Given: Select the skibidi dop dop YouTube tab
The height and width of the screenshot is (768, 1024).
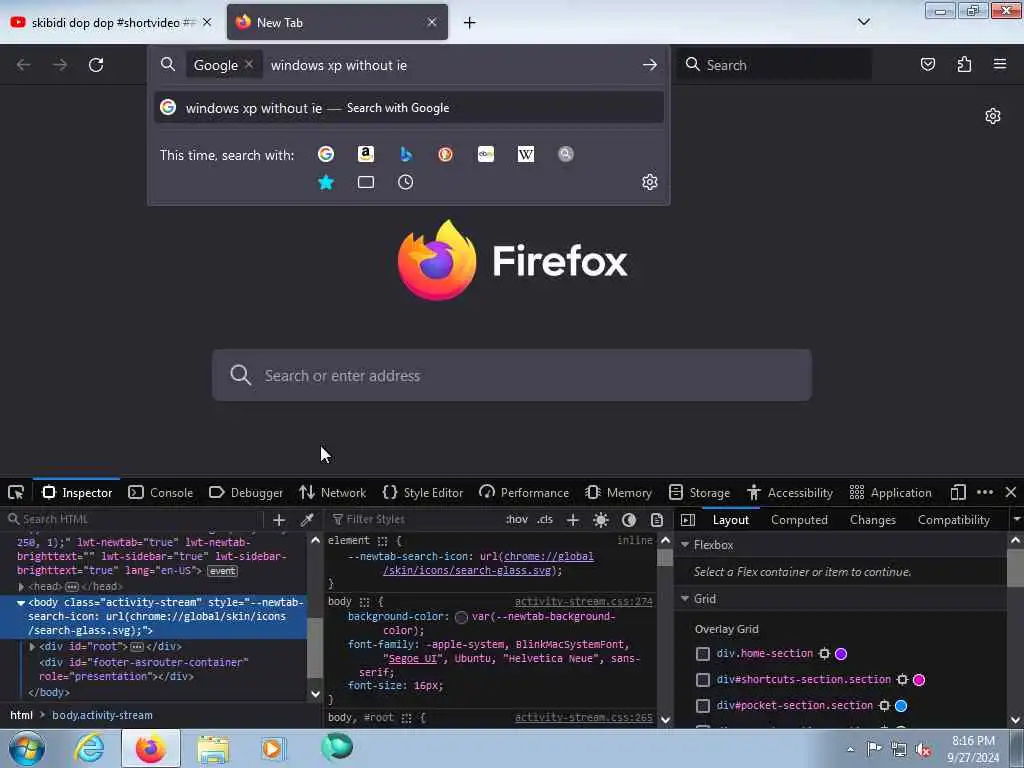Looking at the screenshot, I should 110,23.
